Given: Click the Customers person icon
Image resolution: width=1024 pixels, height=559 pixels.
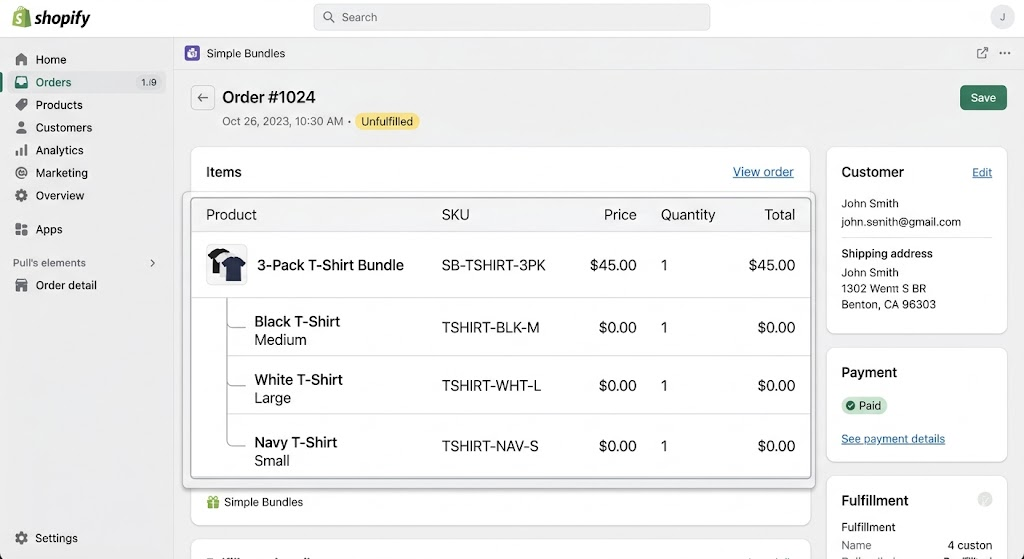Looking at the screenshot, I should pyautogui.click(x=22, y=127).
